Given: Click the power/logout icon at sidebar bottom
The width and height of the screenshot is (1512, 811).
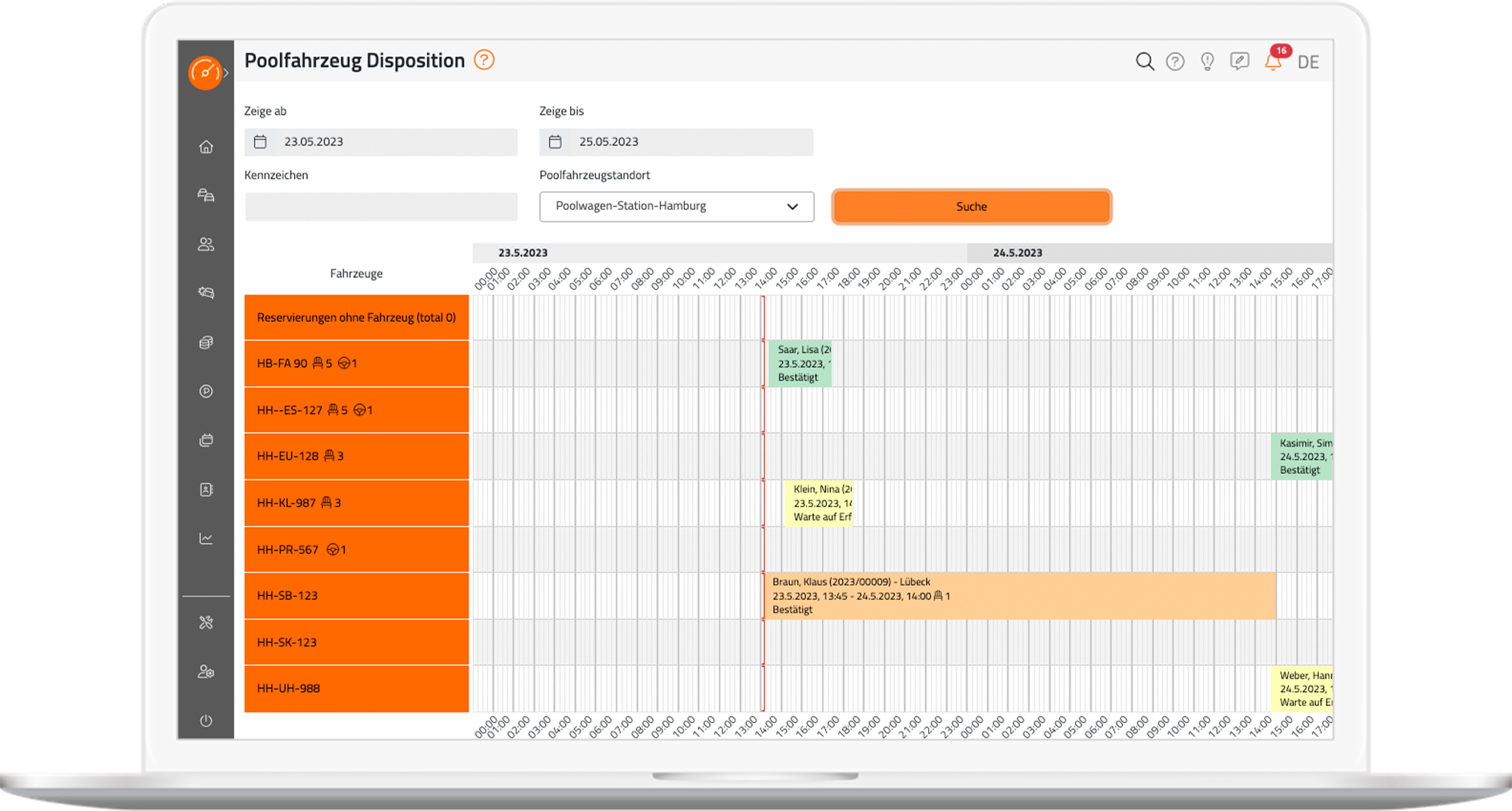Looking at the screenshot, I should [x=206, y=720].
